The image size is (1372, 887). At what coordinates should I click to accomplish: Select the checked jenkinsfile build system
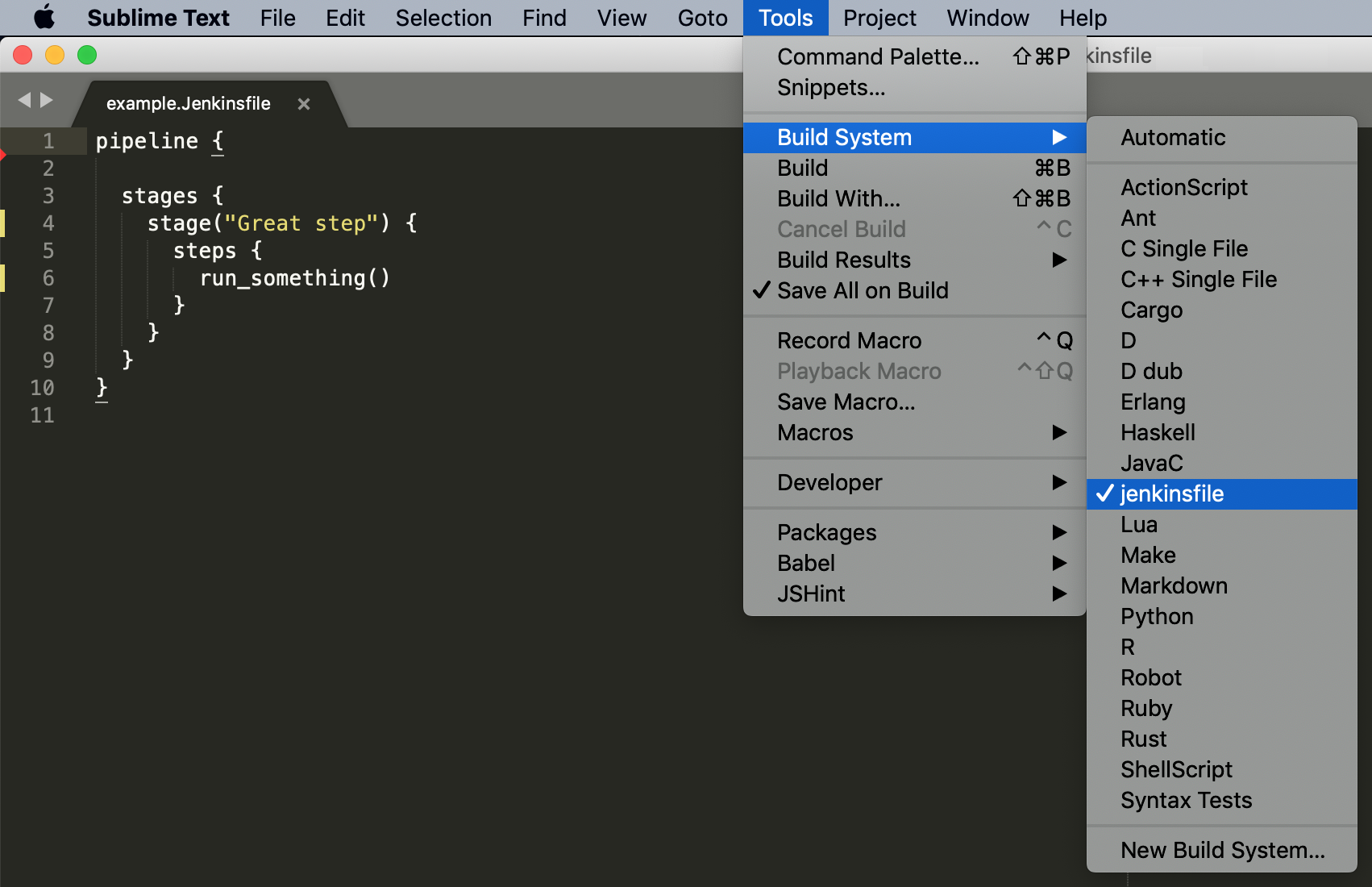[1222, 493]
